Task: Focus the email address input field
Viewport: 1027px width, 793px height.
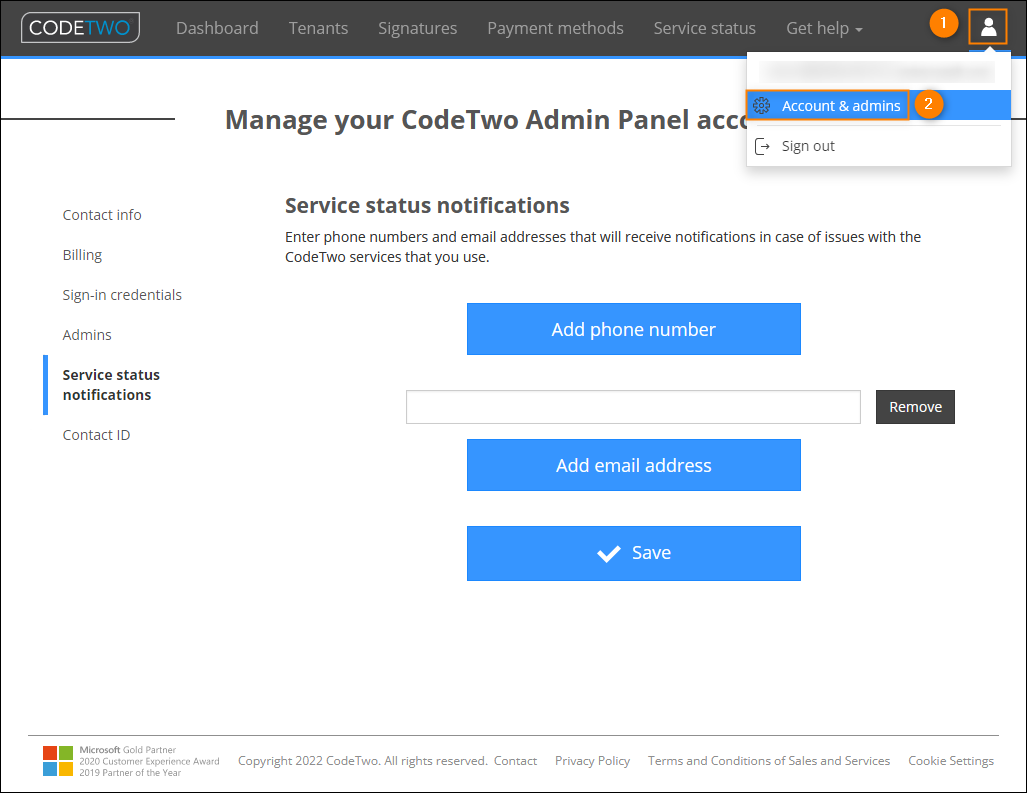Action: click(x=633, y=407)
